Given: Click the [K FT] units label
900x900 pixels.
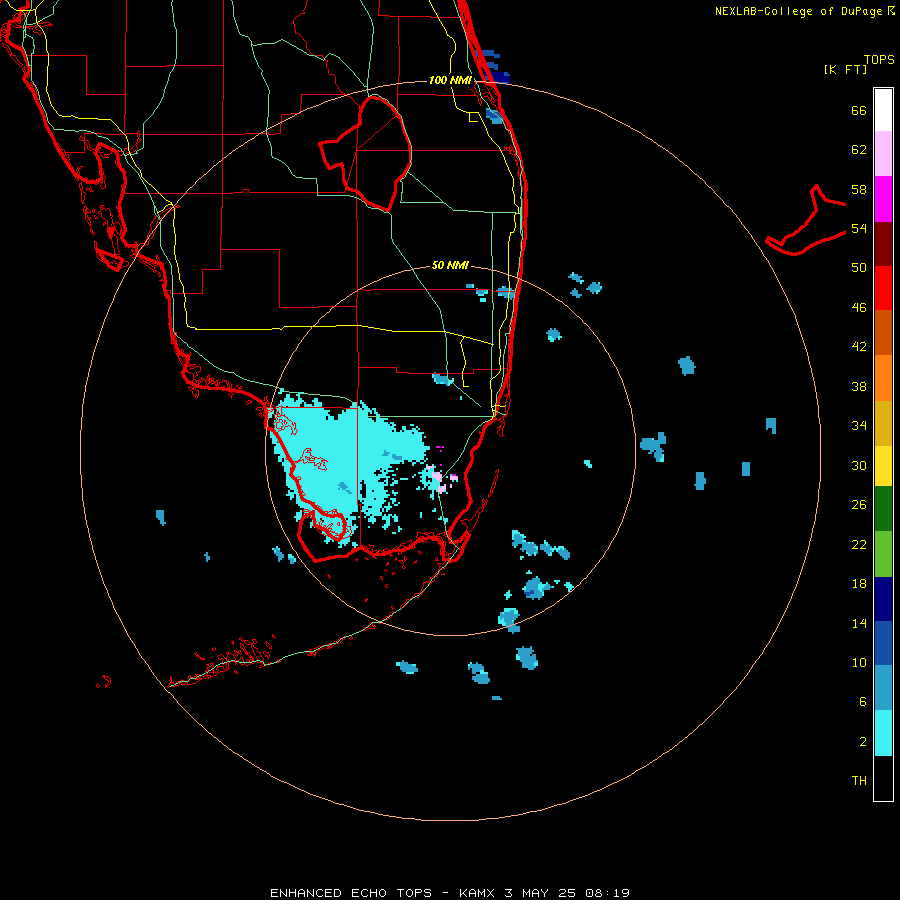Looking at the screenshot, I should pyautogui.click(x=845, y=69).
